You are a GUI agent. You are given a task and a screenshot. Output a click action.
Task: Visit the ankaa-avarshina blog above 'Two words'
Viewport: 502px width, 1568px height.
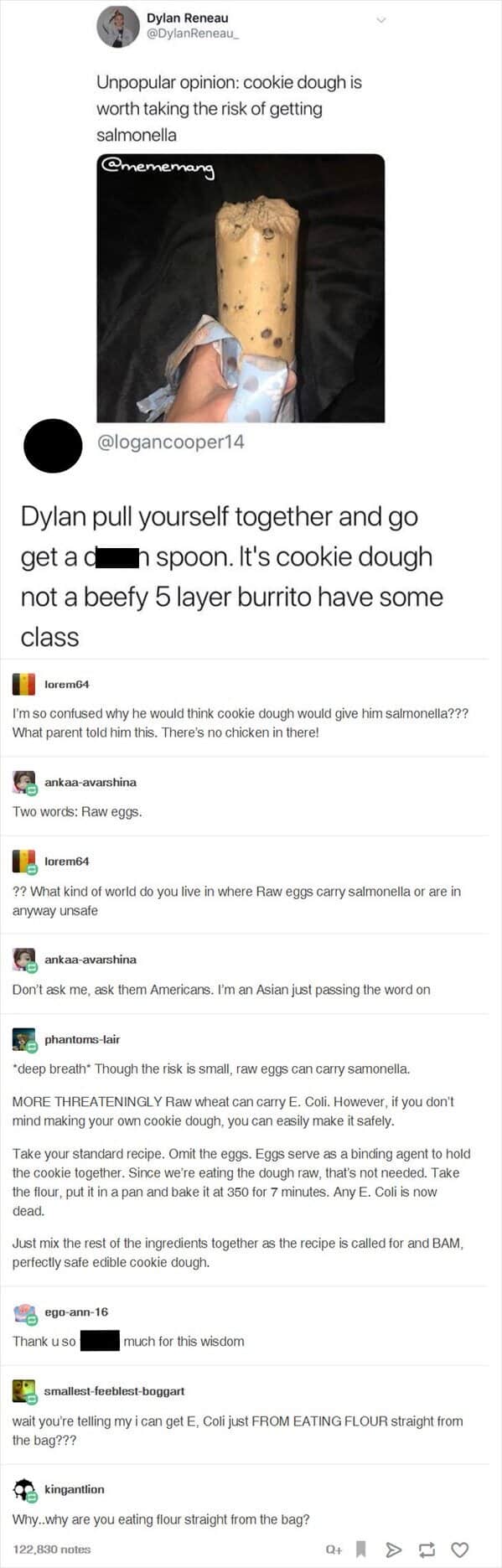(91, 782)
